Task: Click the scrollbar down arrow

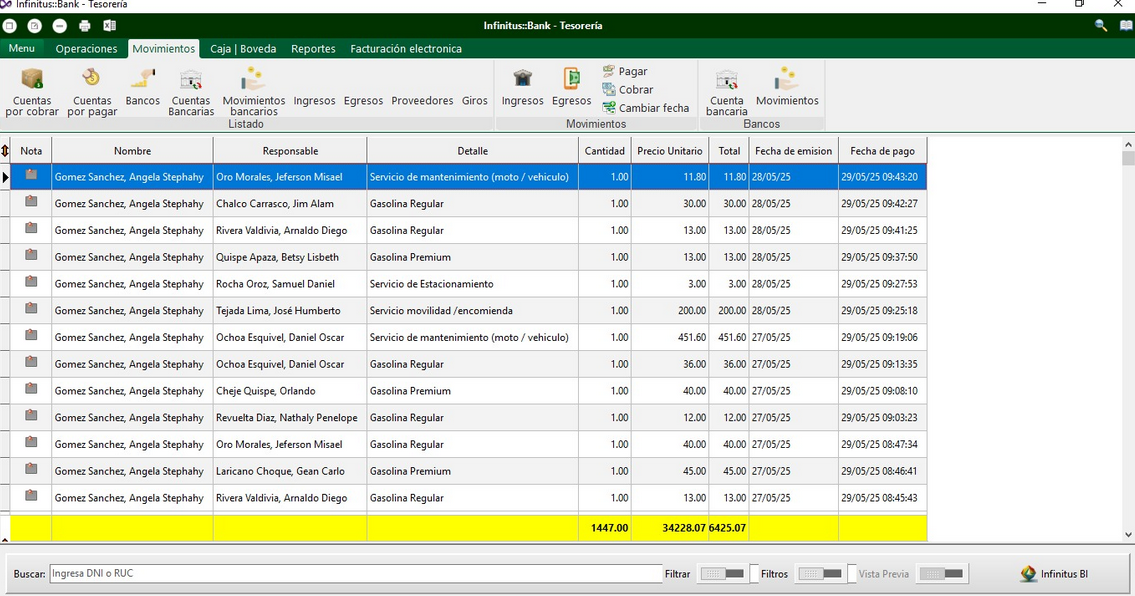Action: click(x=1128, y=535)
